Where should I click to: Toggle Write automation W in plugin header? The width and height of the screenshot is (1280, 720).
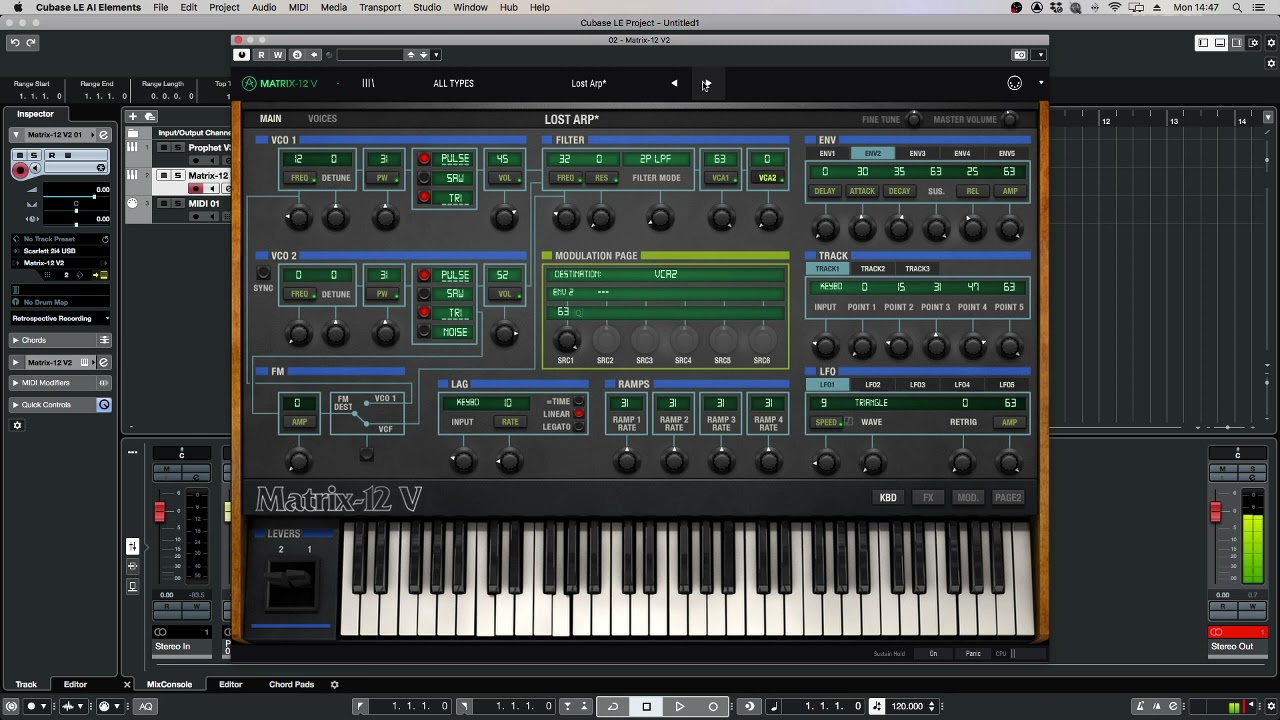[278, 55]
